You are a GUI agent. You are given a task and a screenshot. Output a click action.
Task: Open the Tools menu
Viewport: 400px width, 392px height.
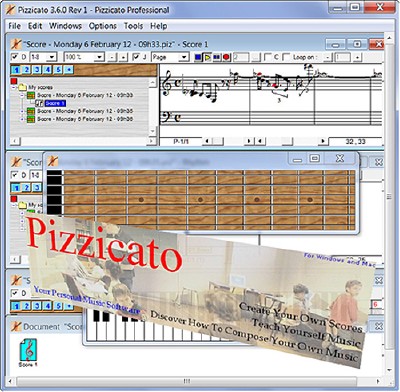[x=133, y=26]
